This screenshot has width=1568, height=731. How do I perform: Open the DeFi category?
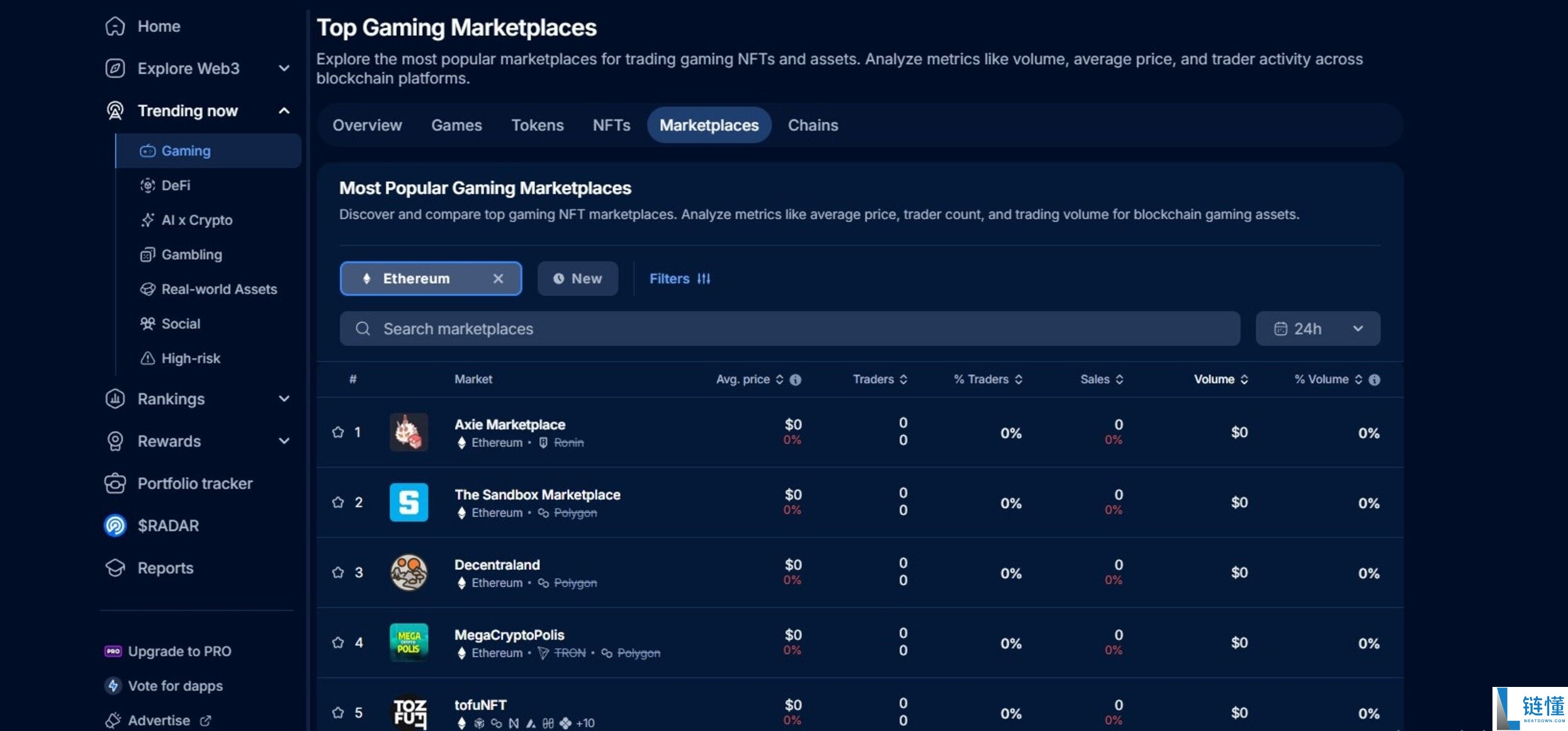point(165,185)
